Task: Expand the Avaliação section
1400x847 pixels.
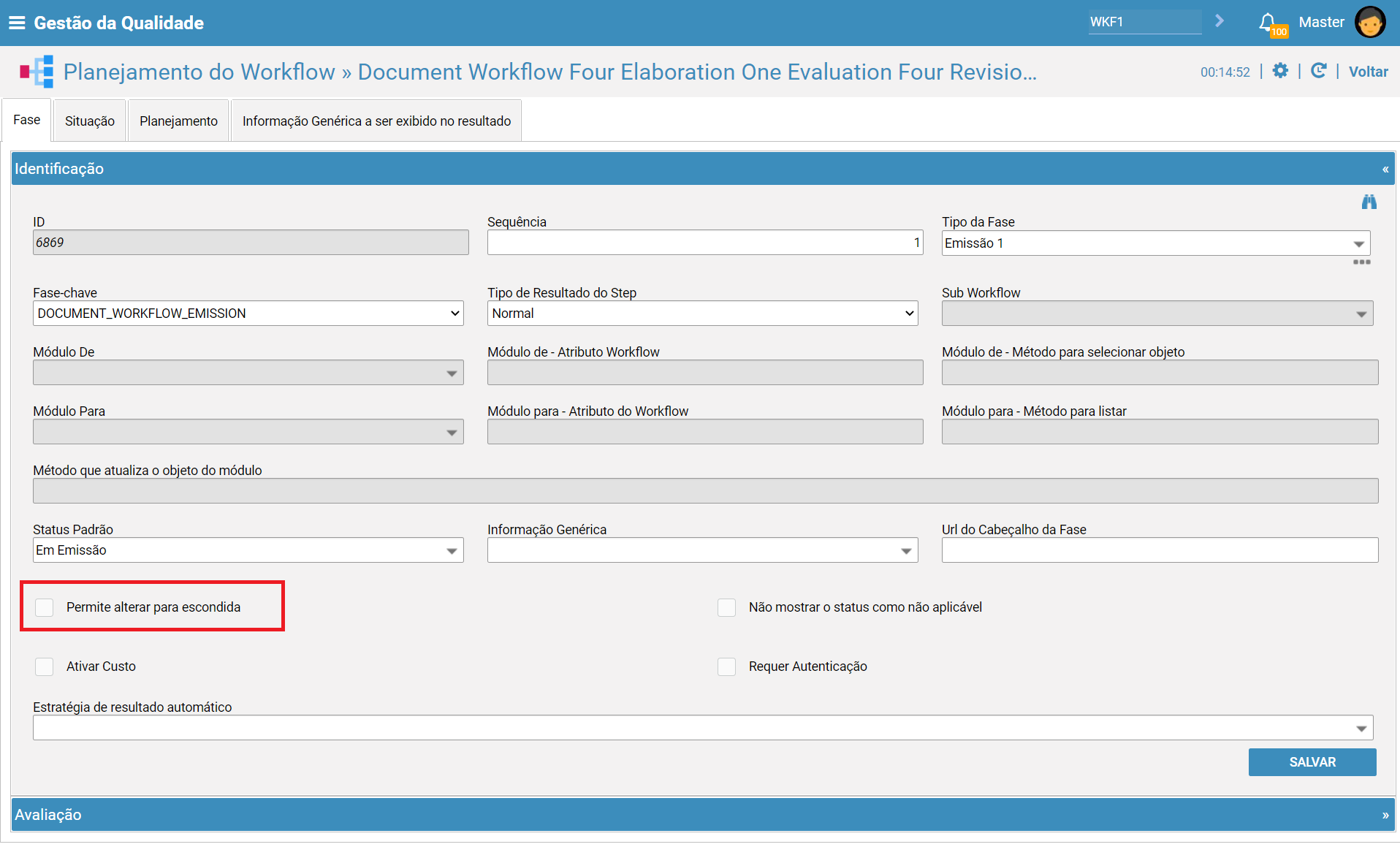Action: tap(1385, 815)
